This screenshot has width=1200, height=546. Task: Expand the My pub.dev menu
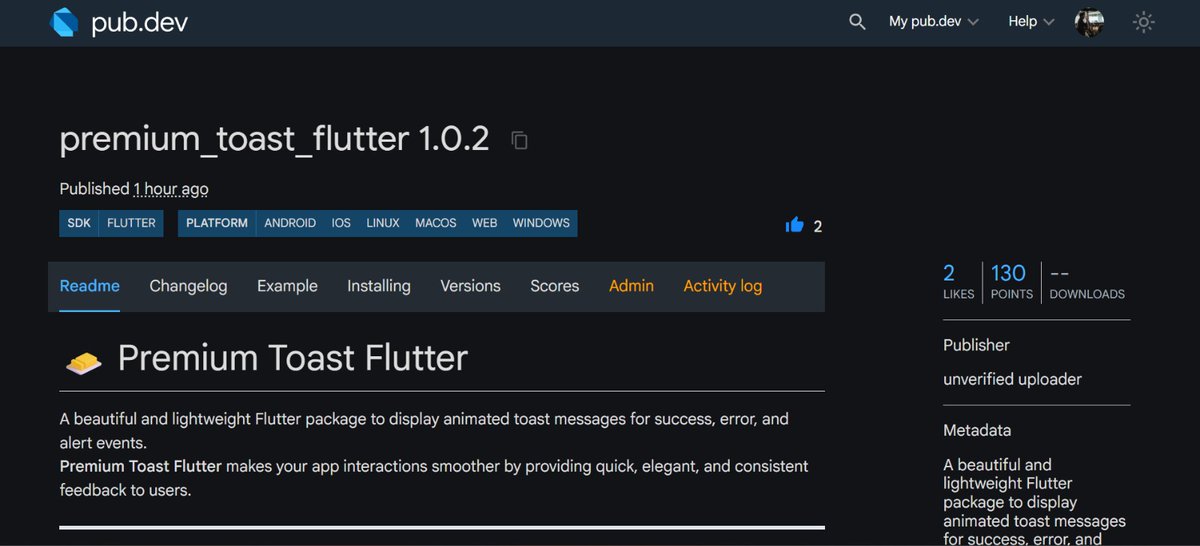click(934, 21)
